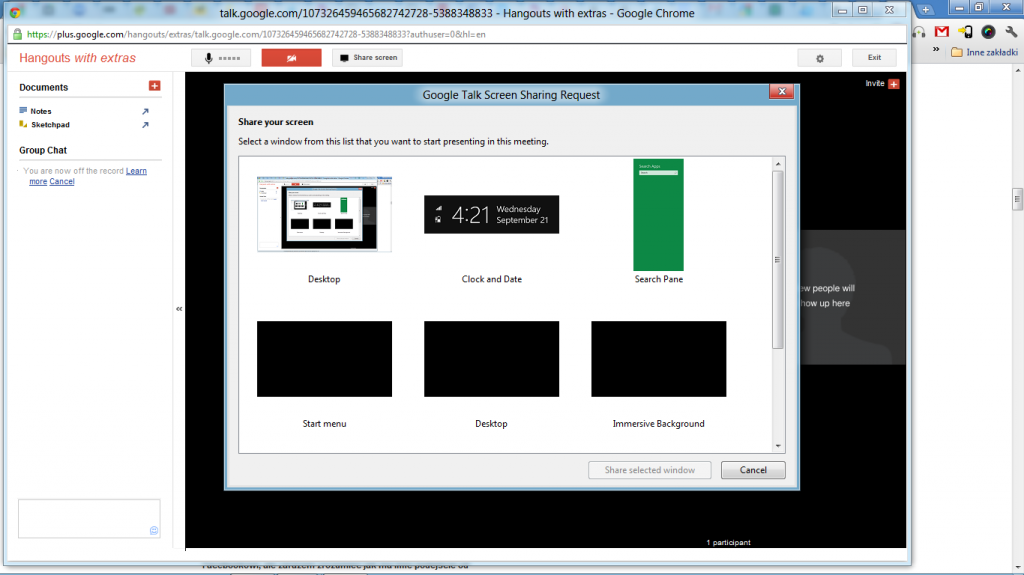Select the Search Pane thumbnail
1024x575 pixels.
(658, 215)
